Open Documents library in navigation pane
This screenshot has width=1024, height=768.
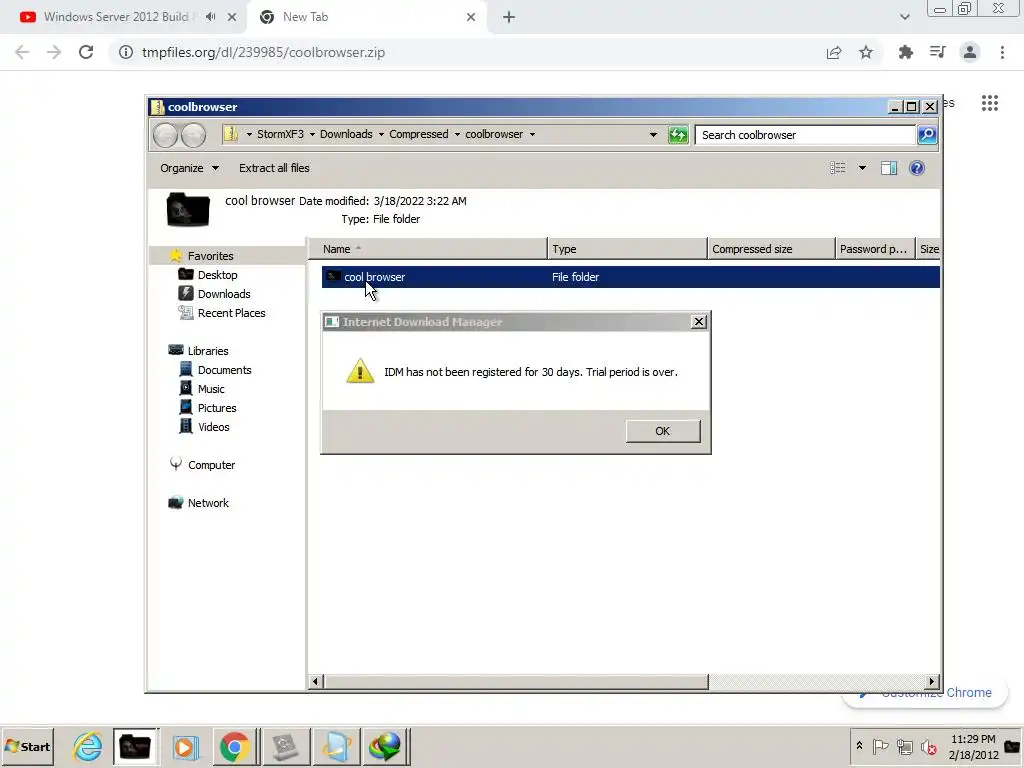pos(224,370)
